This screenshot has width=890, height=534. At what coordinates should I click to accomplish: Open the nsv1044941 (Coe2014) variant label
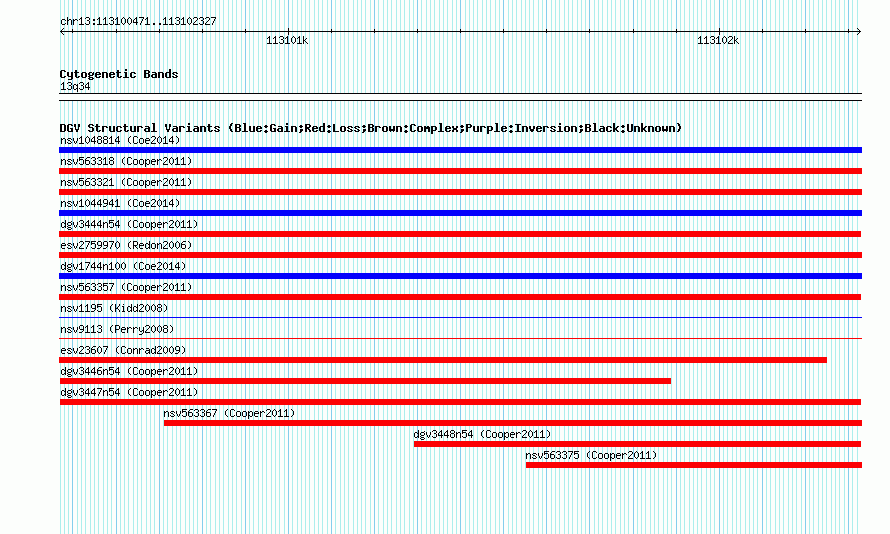point(120,203)
